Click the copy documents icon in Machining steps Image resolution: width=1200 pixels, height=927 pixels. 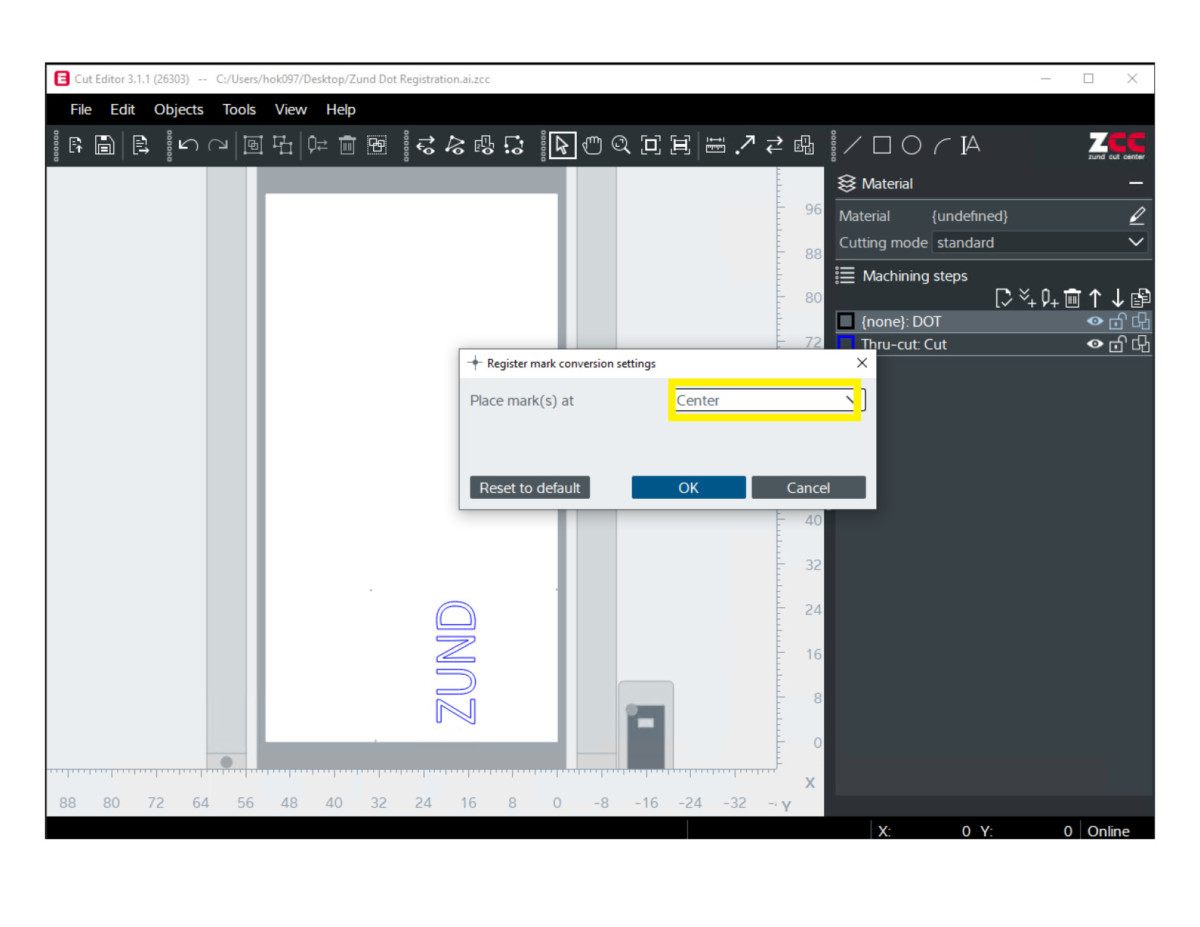[x=1141, y=297]
